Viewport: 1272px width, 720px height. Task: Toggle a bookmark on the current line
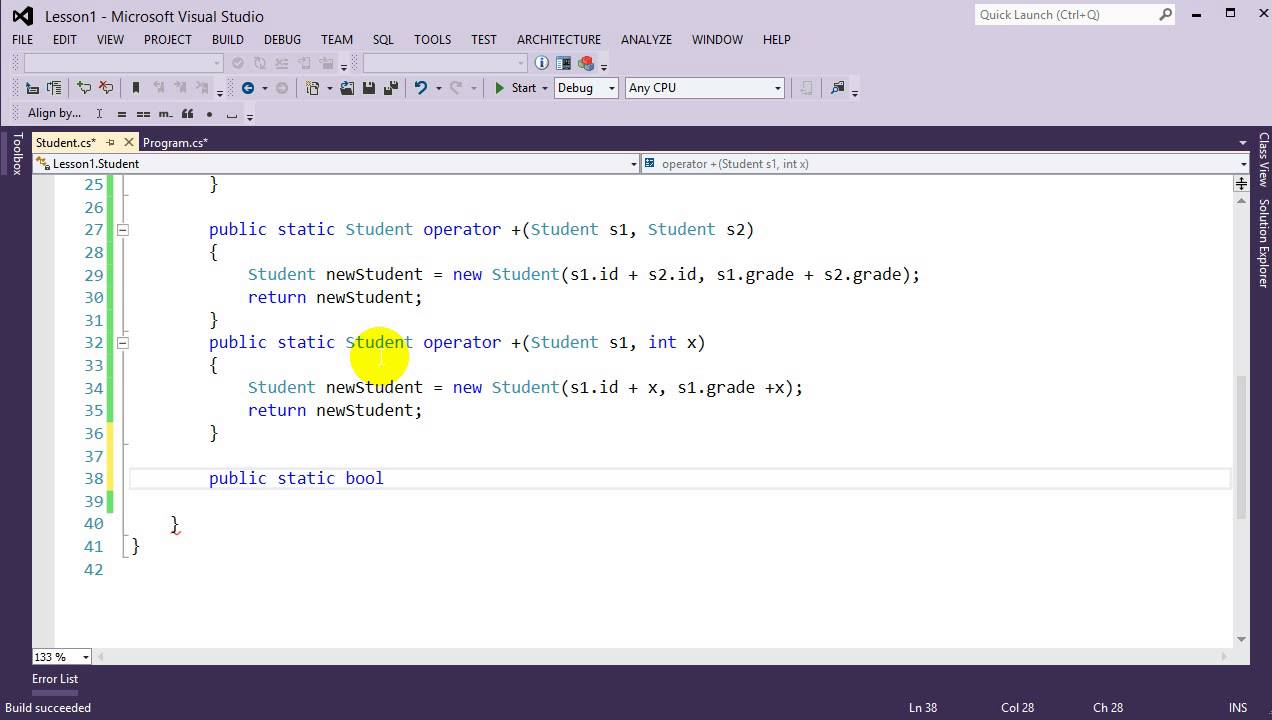pos(136,88)
